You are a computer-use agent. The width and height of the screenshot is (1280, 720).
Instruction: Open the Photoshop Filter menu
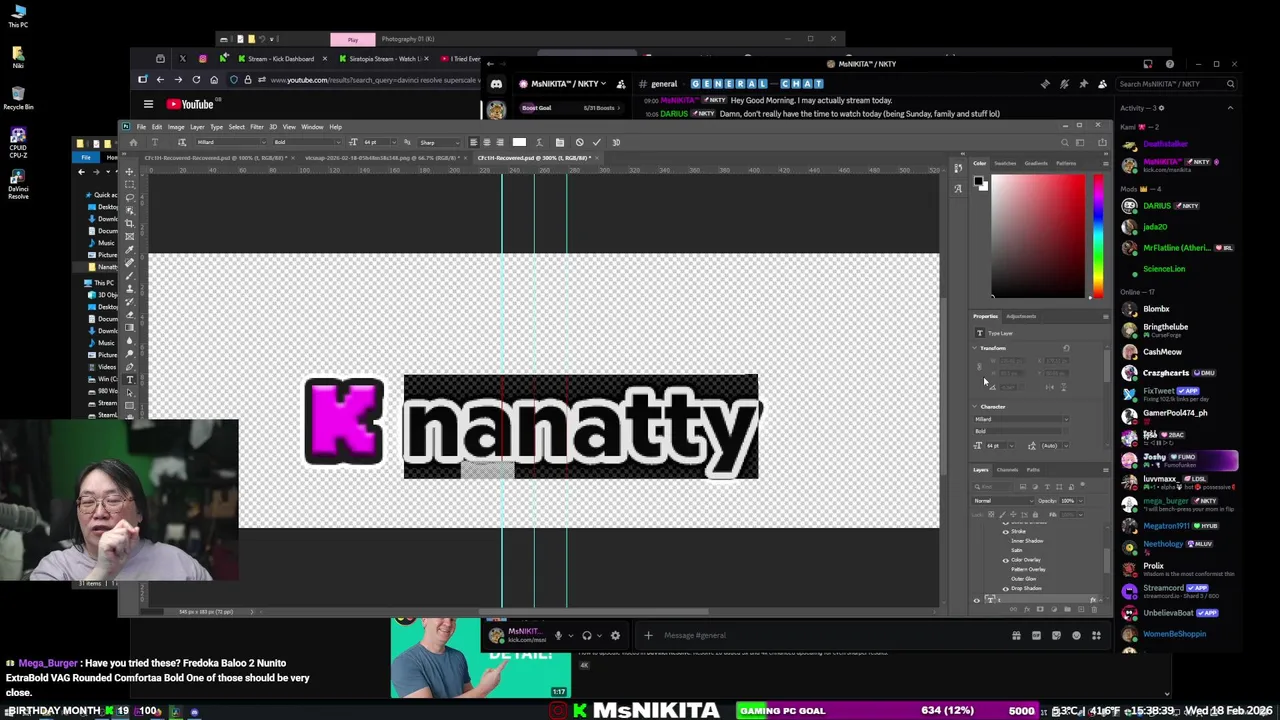tap(257, 127)
